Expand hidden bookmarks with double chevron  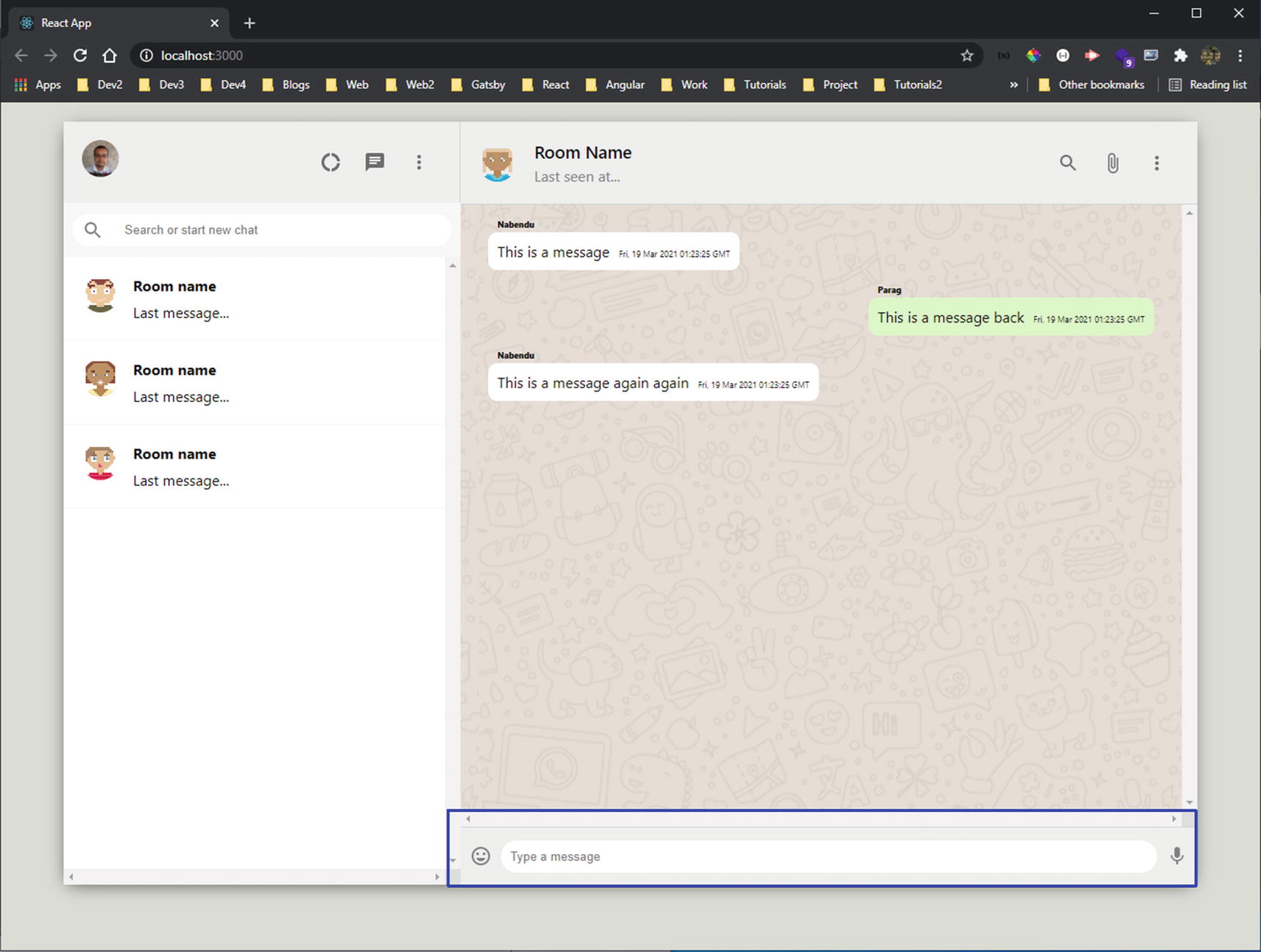[1014, 85]
